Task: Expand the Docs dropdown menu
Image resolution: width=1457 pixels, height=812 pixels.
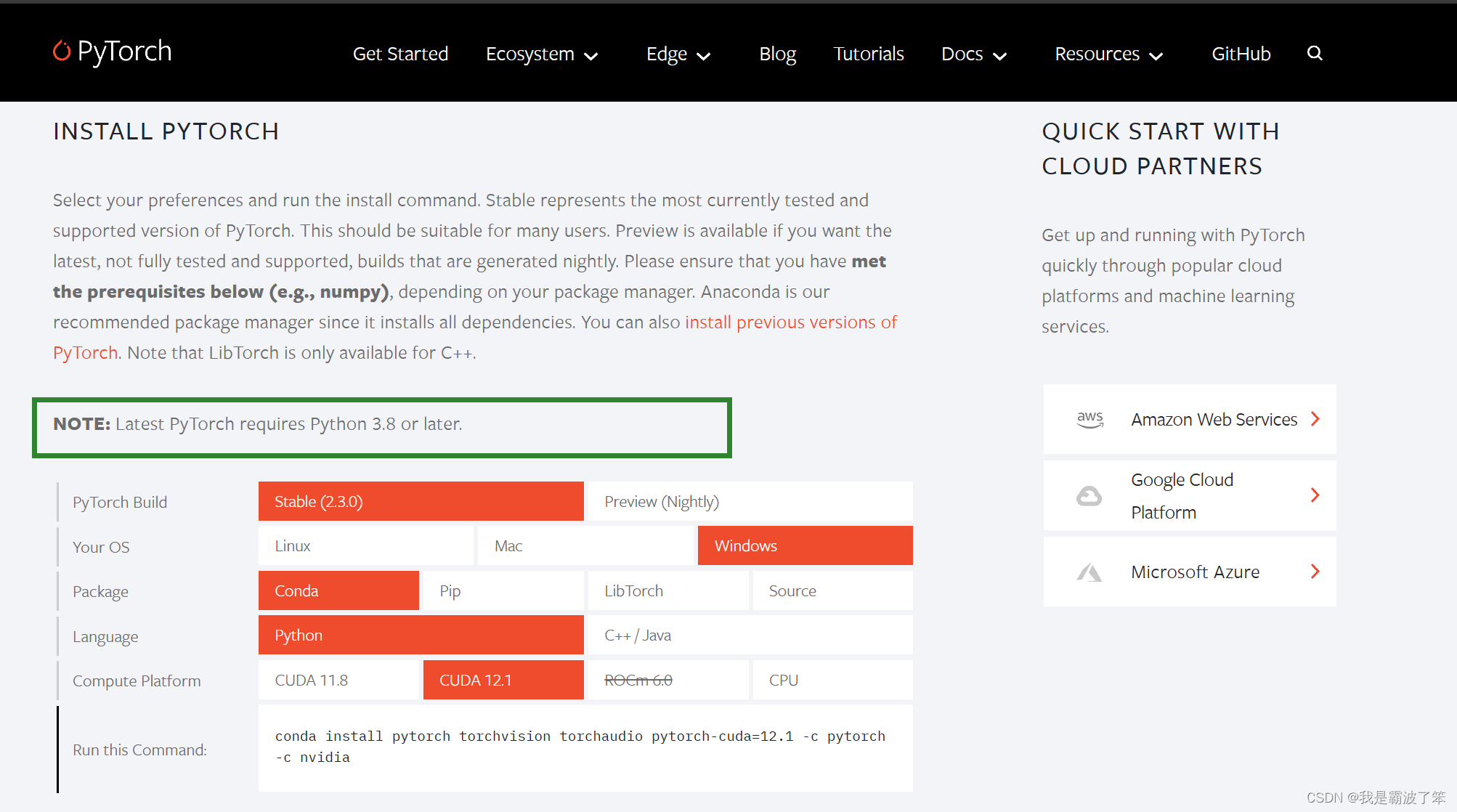Action: coord(973,54)
